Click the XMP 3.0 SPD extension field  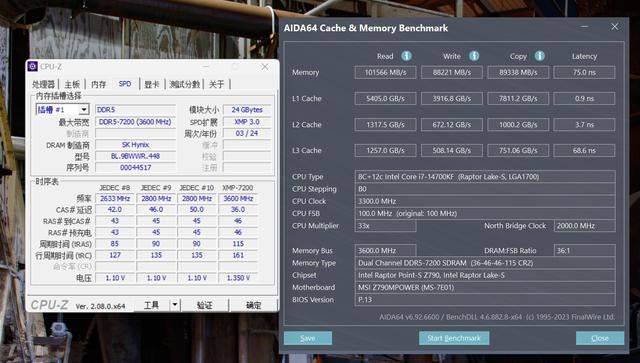247,122
